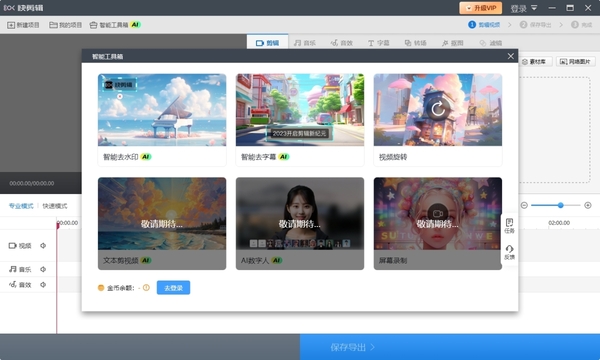
Task: Mute the 音乐 track
Action: (43, 269)
